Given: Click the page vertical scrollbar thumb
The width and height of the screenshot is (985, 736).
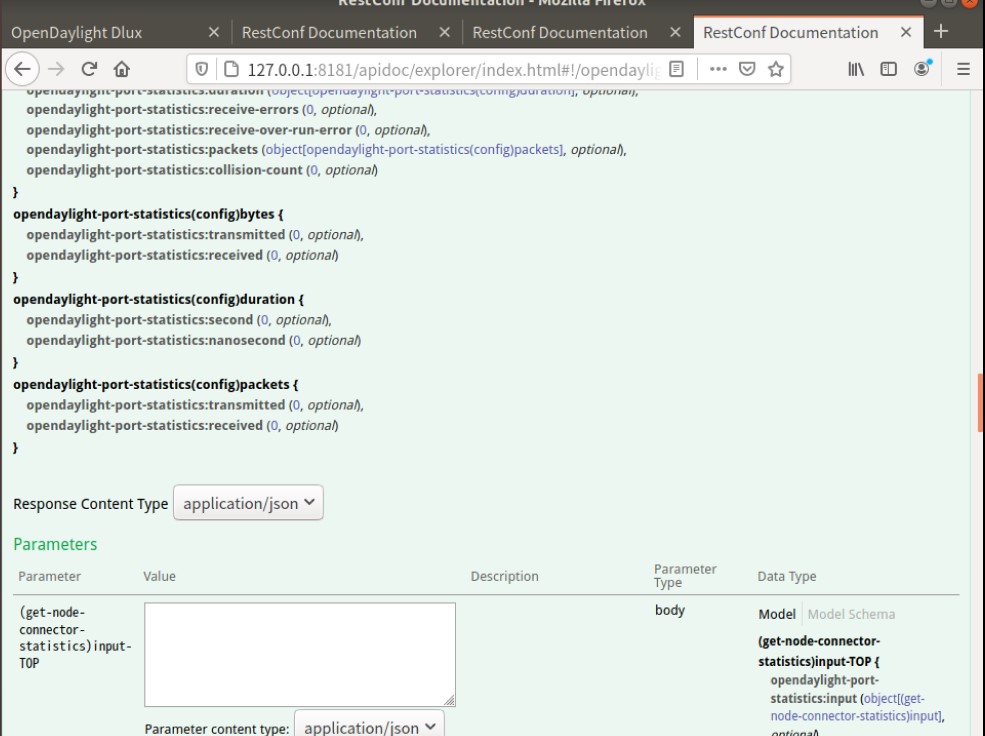Looking at the screenshot, I should coord(980,403).
